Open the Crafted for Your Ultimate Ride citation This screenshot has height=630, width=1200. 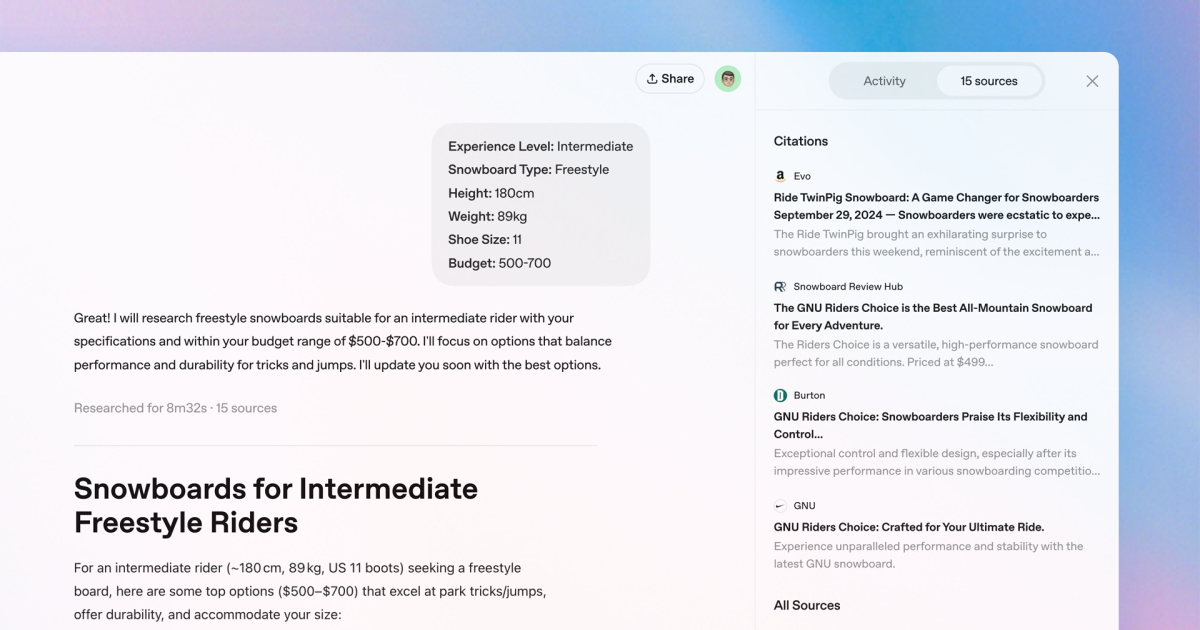(x=909, y=527)
